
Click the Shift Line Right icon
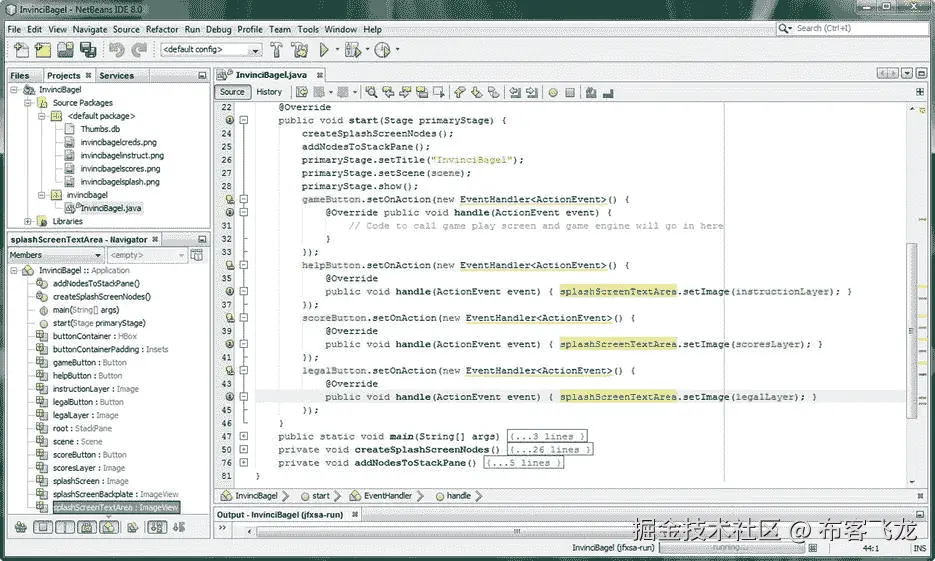532,92
